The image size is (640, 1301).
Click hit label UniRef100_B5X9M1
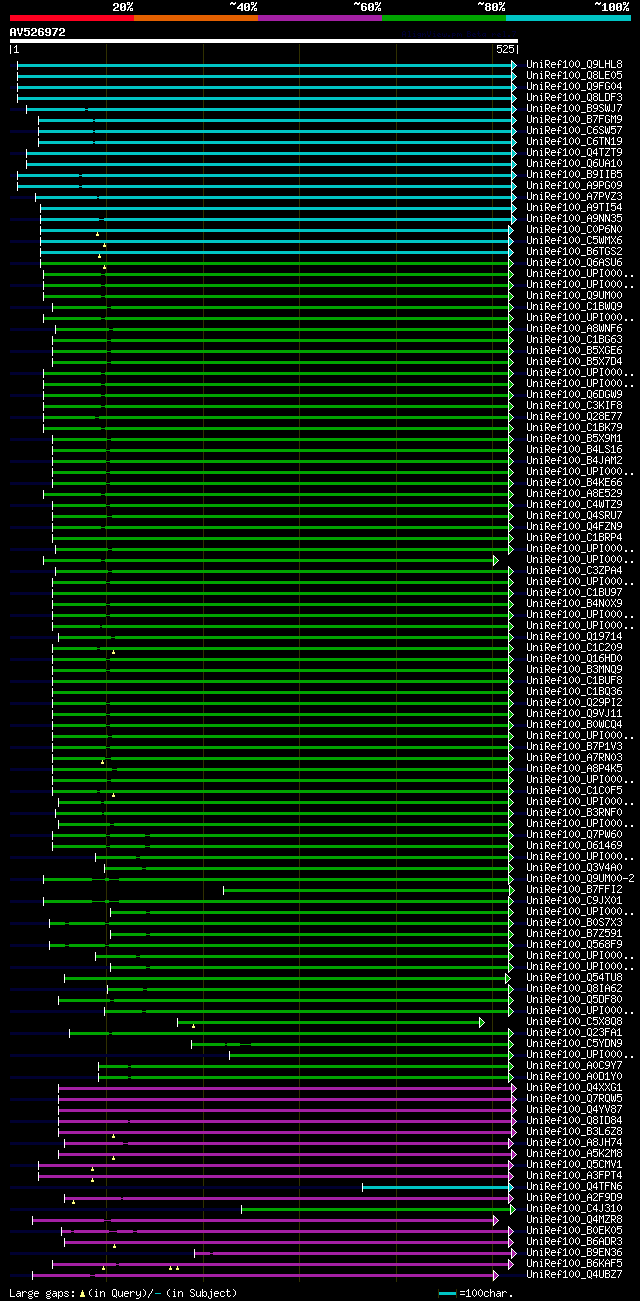(574, 439)
